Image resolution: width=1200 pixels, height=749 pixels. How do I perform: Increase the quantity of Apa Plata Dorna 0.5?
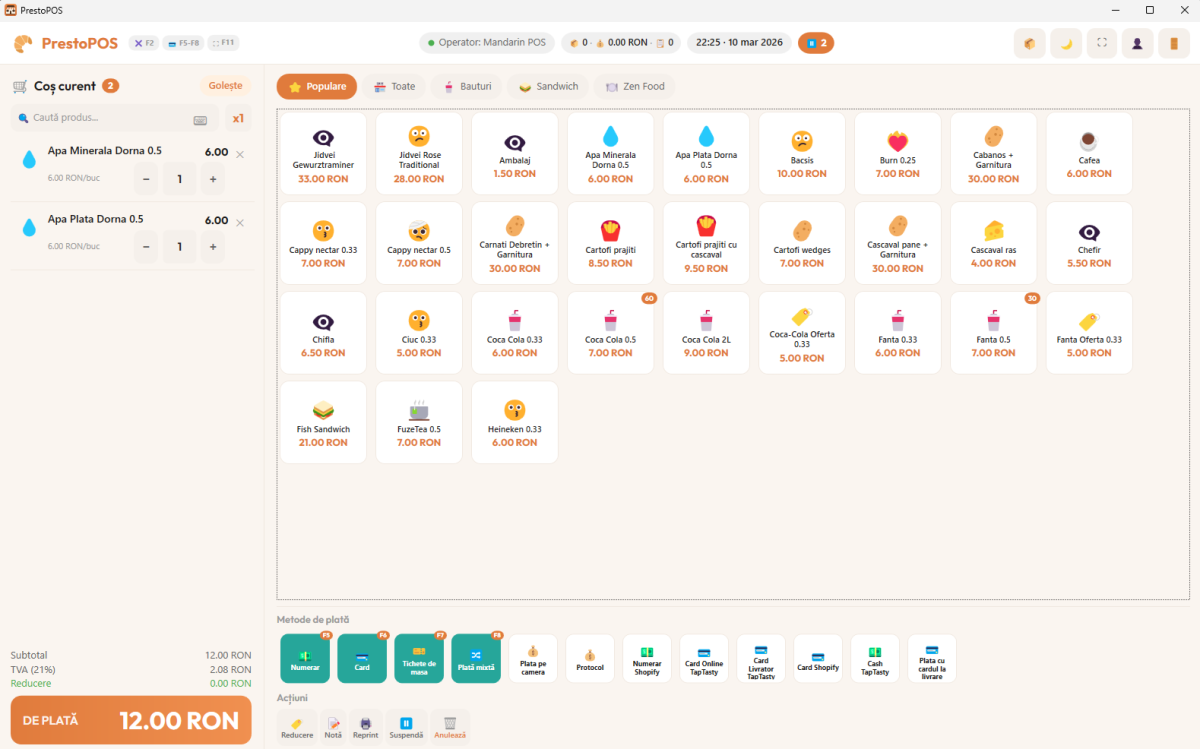coord(212,246)
